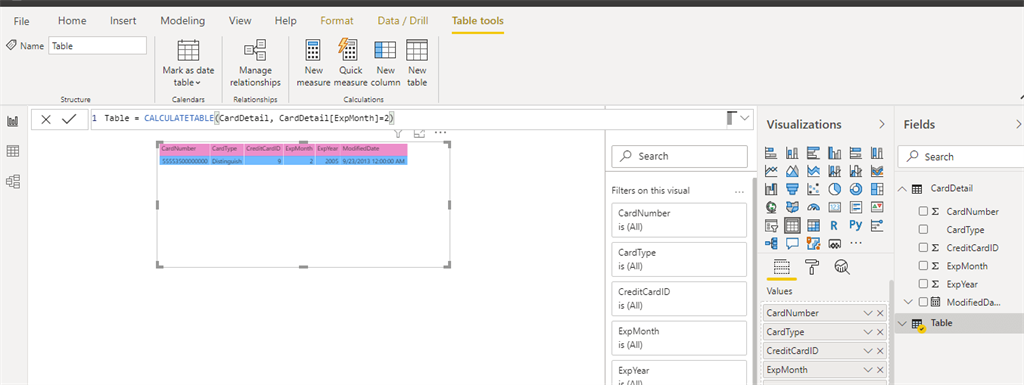Click the New table icon
Viewport: 1024px width, 385px height.
click(x=417, y=50)
